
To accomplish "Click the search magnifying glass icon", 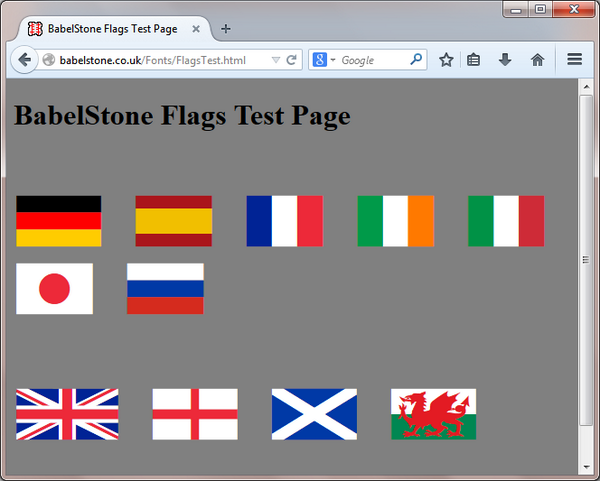I will tap(416, 59).
